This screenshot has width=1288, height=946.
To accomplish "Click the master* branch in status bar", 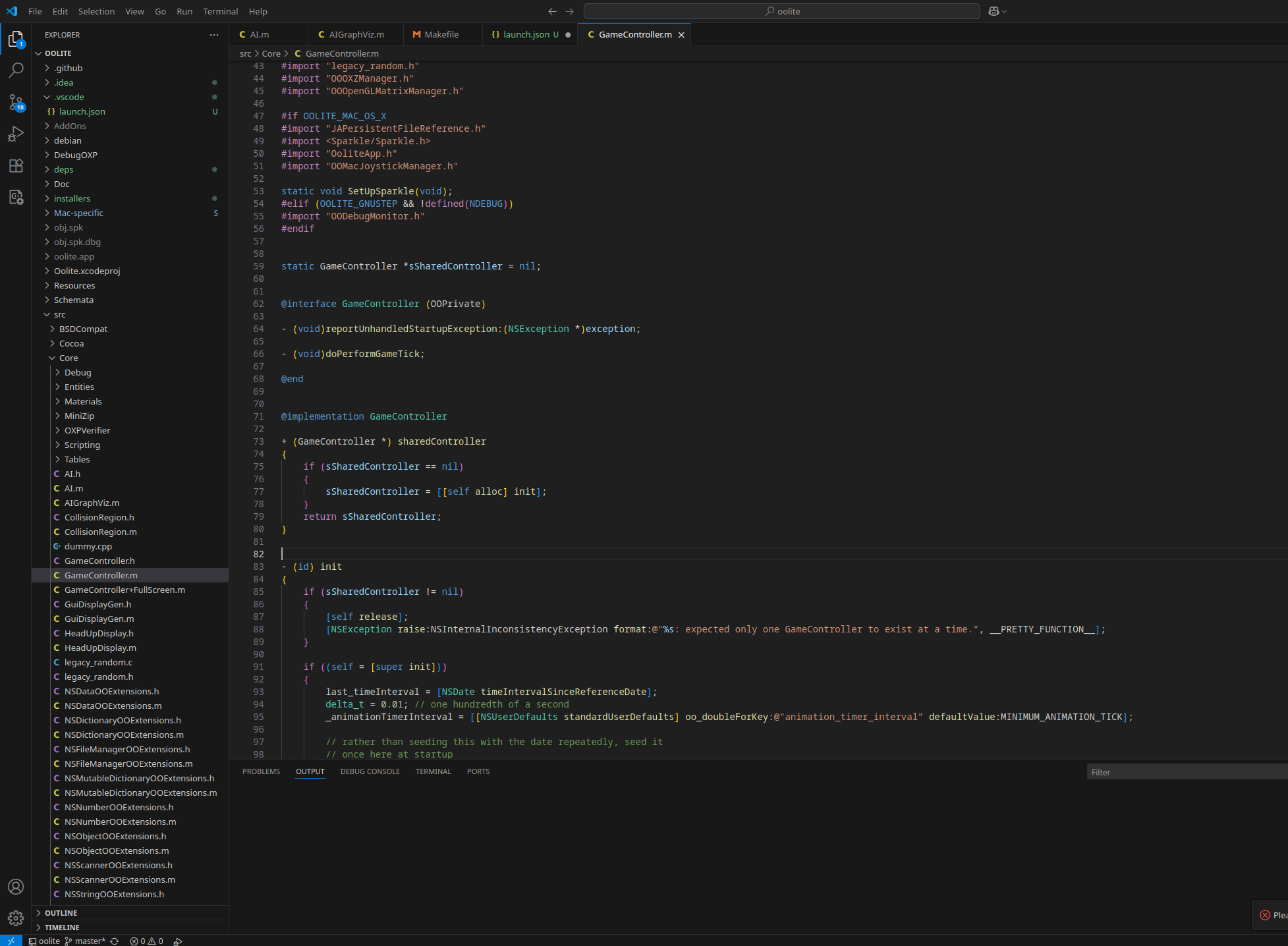I will click(89, 941).
